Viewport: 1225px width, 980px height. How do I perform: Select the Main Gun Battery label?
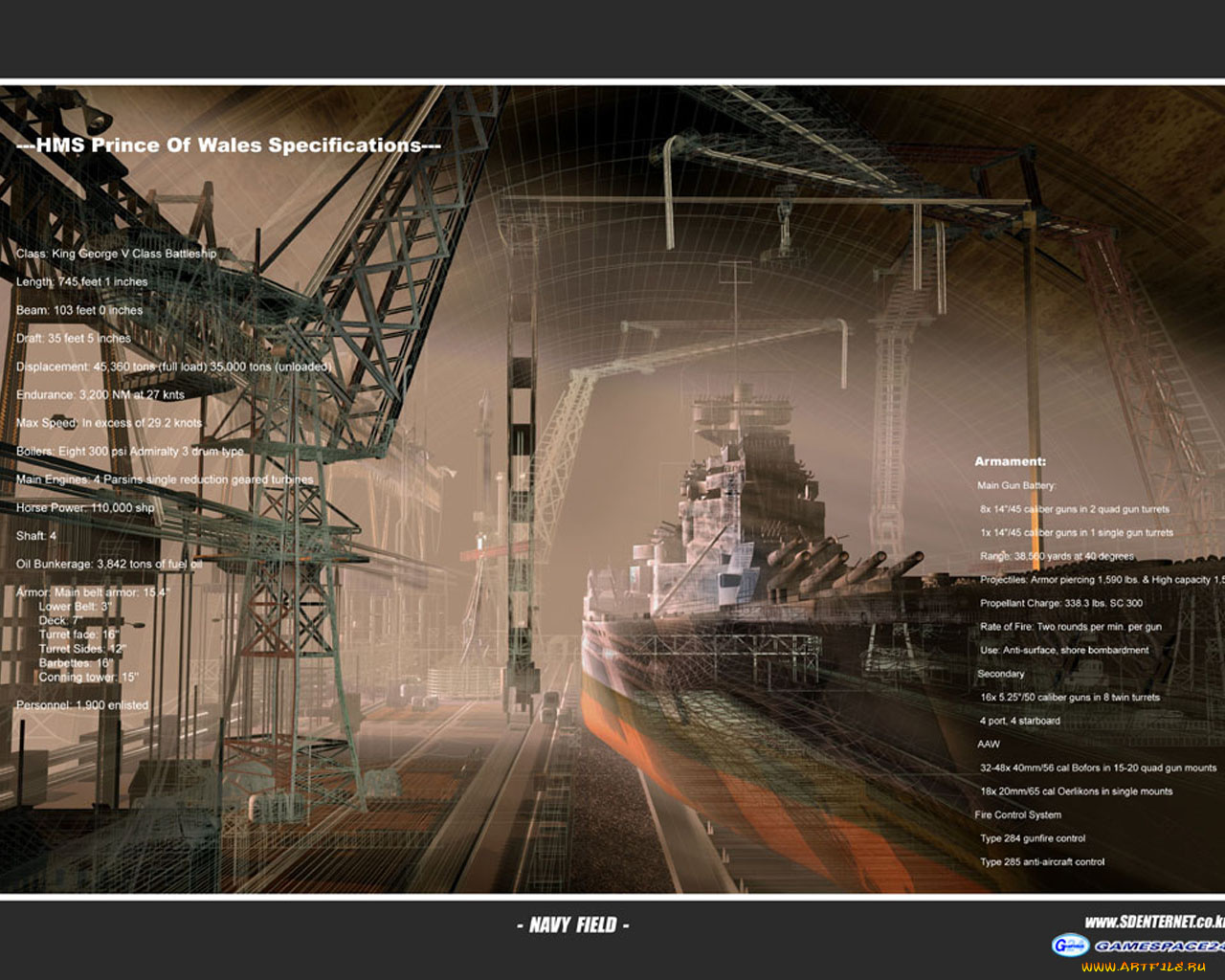tap(1015, 485)
